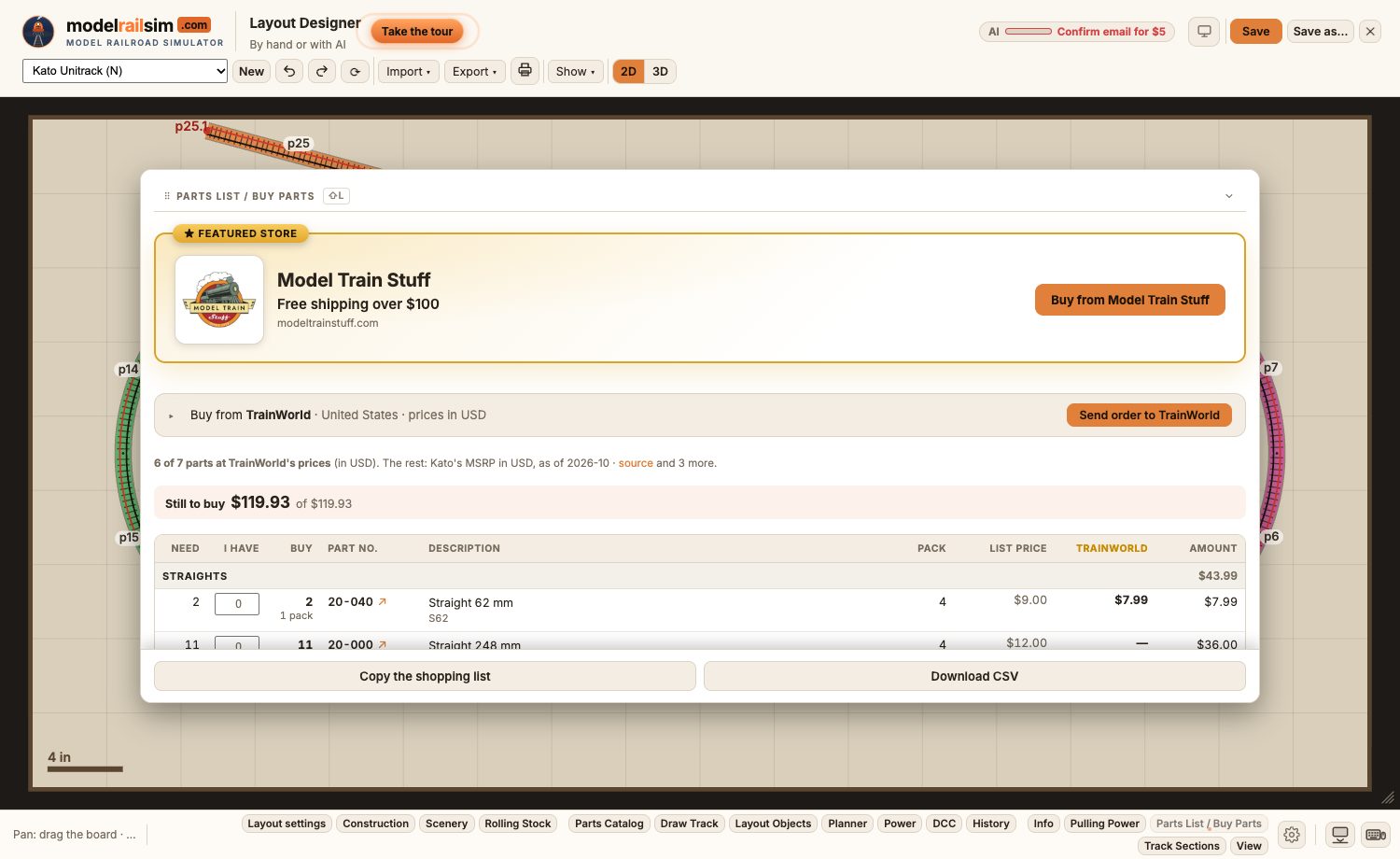Click the modelrailsim locomotive logo
Screen dimensions: 1400x859
[x=38, y=32]
